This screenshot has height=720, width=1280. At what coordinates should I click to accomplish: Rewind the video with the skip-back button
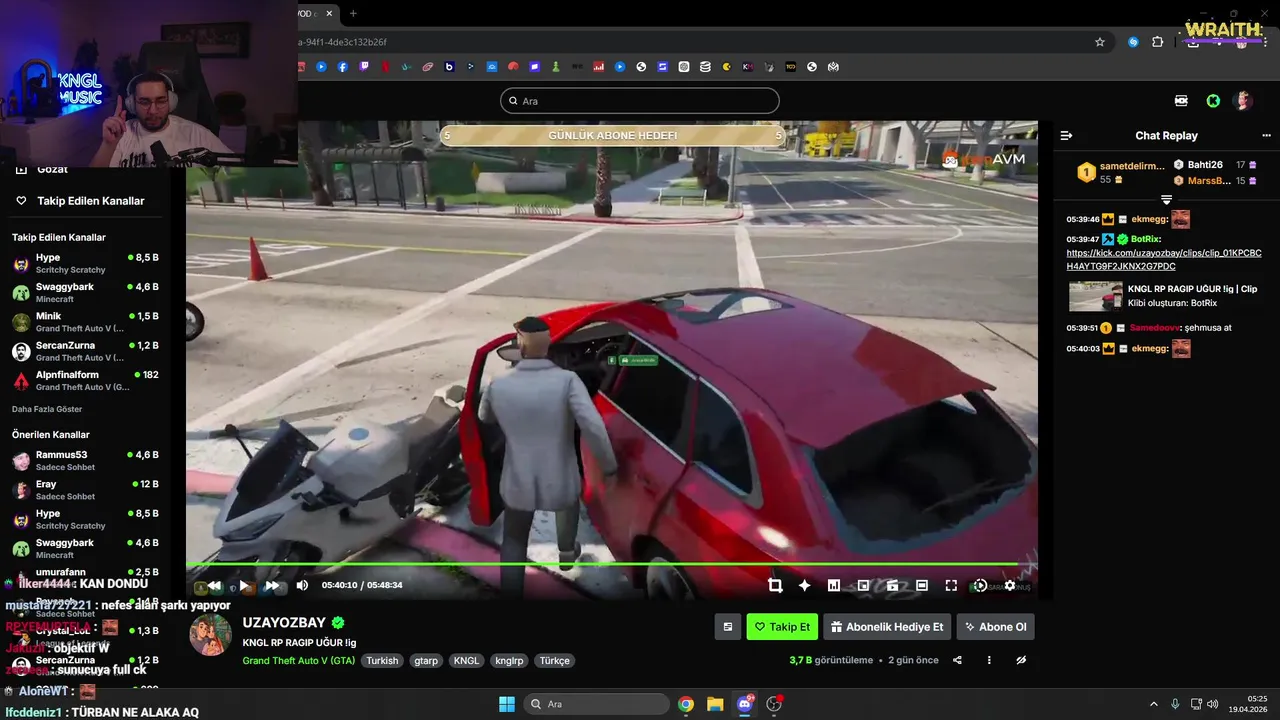pyautogui.click(x=214, y=586)
